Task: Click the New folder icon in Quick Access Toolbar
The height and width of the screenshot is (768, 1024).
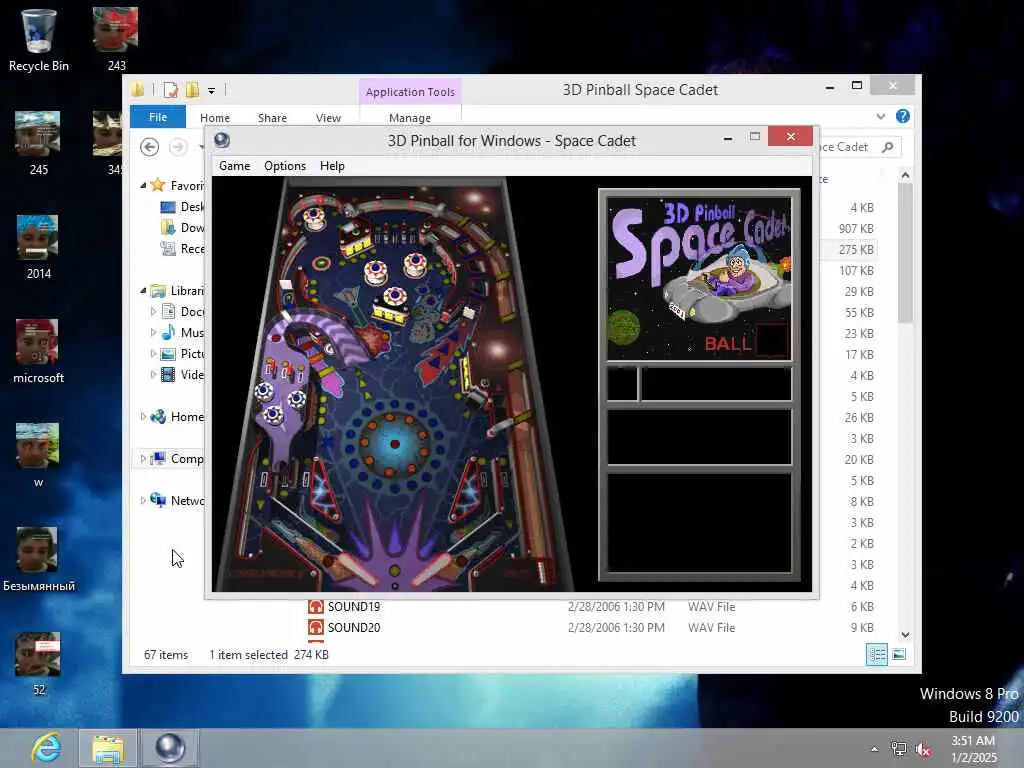Action: [x=192, y=90]
